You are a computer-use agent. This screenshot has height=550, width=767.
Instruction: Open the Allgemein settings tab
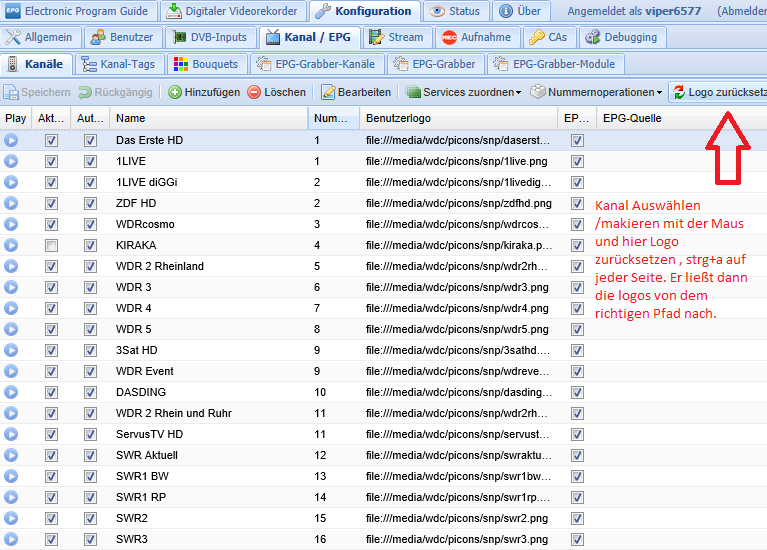click(39, 37)
